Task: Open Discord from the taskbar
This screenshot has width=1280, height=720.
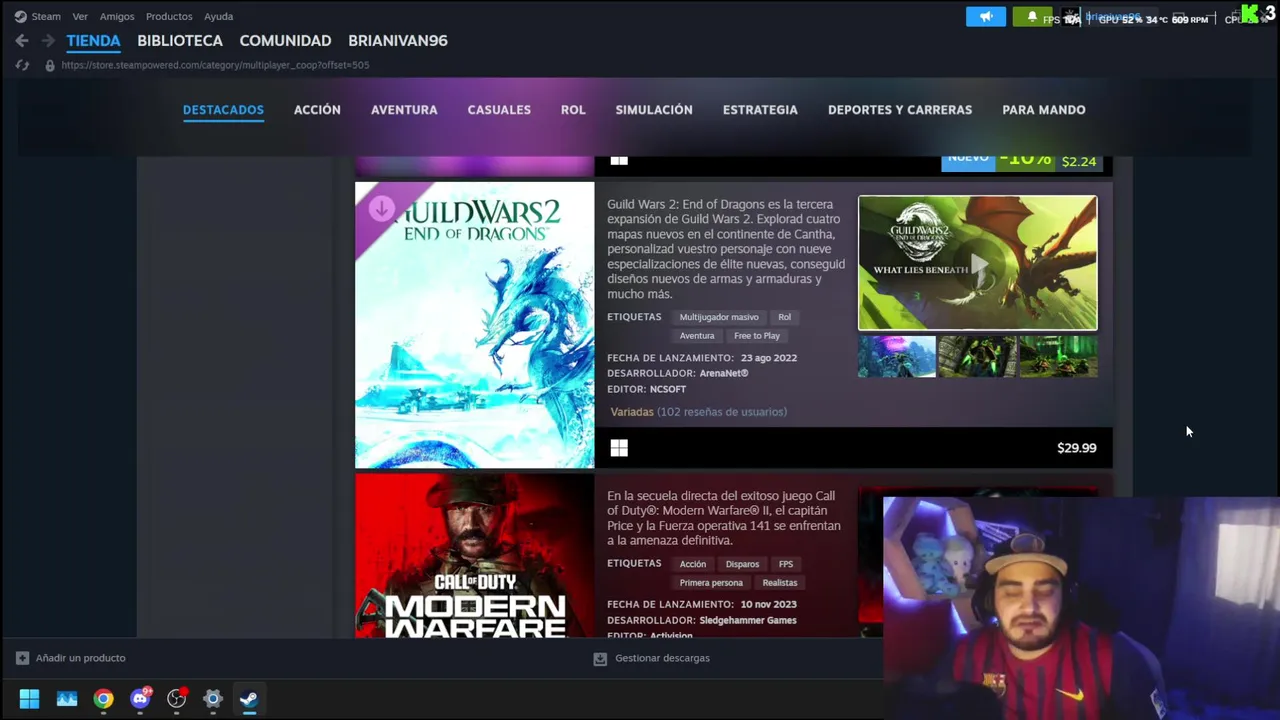Action: pos(140,699)
